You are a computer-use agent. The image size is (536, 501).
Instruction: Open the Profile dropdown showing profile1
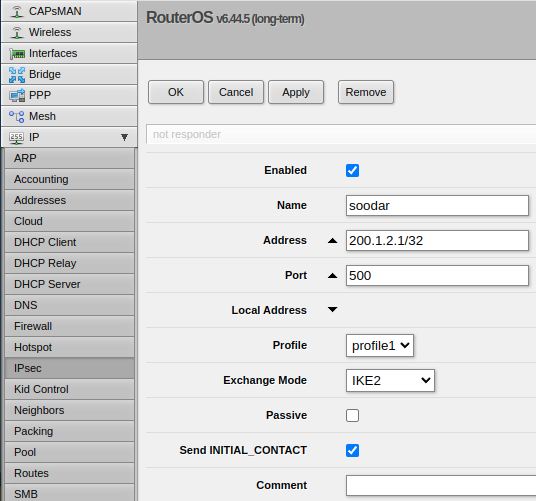[380, 346]
